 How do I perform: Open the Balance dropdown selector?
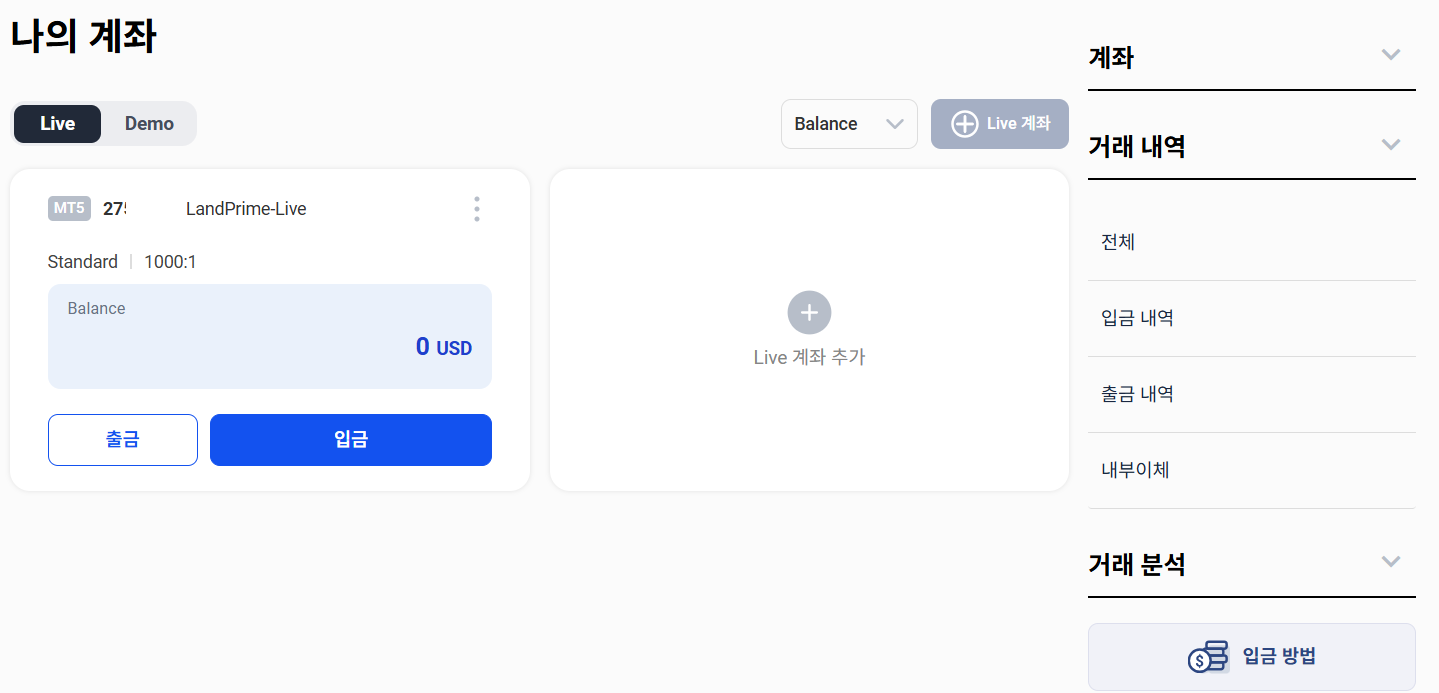click(849, 124)
